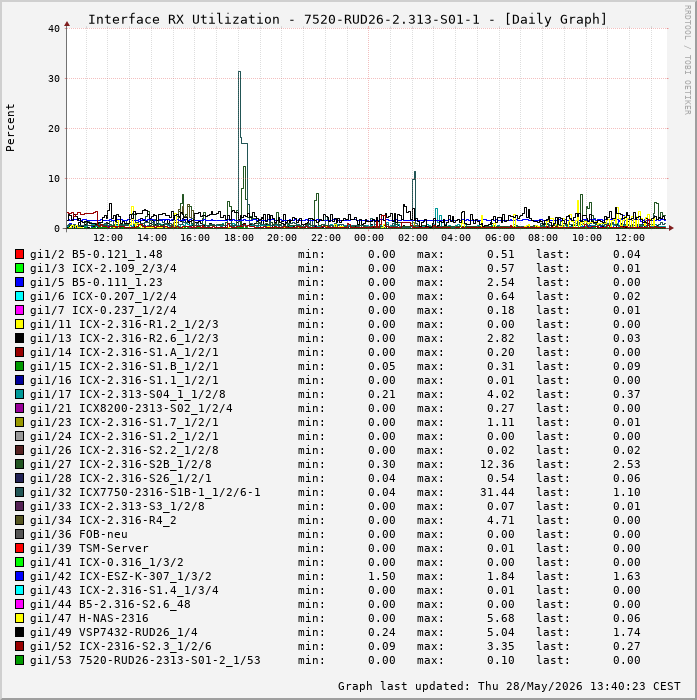Click the black swatch for gi1/49 VSP7432-RUD26_1/4
Viewport: 697px width, 700px height.
[x=19, y=632]
